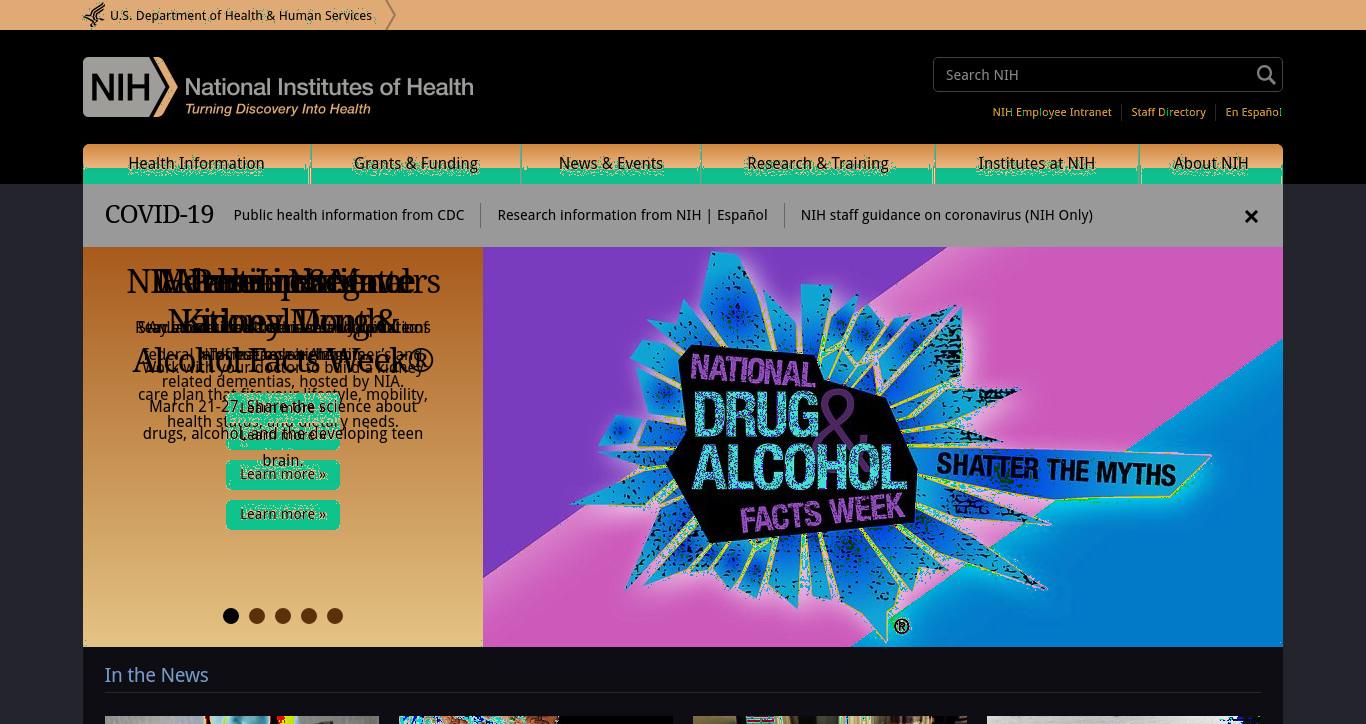Open the Health Information menu
The height and width of the screenshot is (724, 1366).
[x=196, y=164]
